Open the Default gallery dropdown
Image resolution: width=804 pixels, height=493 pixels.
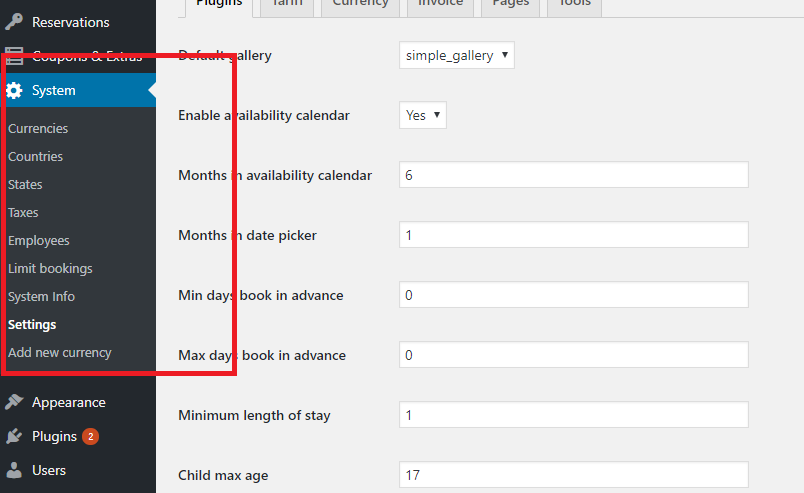tap(456, 56)
